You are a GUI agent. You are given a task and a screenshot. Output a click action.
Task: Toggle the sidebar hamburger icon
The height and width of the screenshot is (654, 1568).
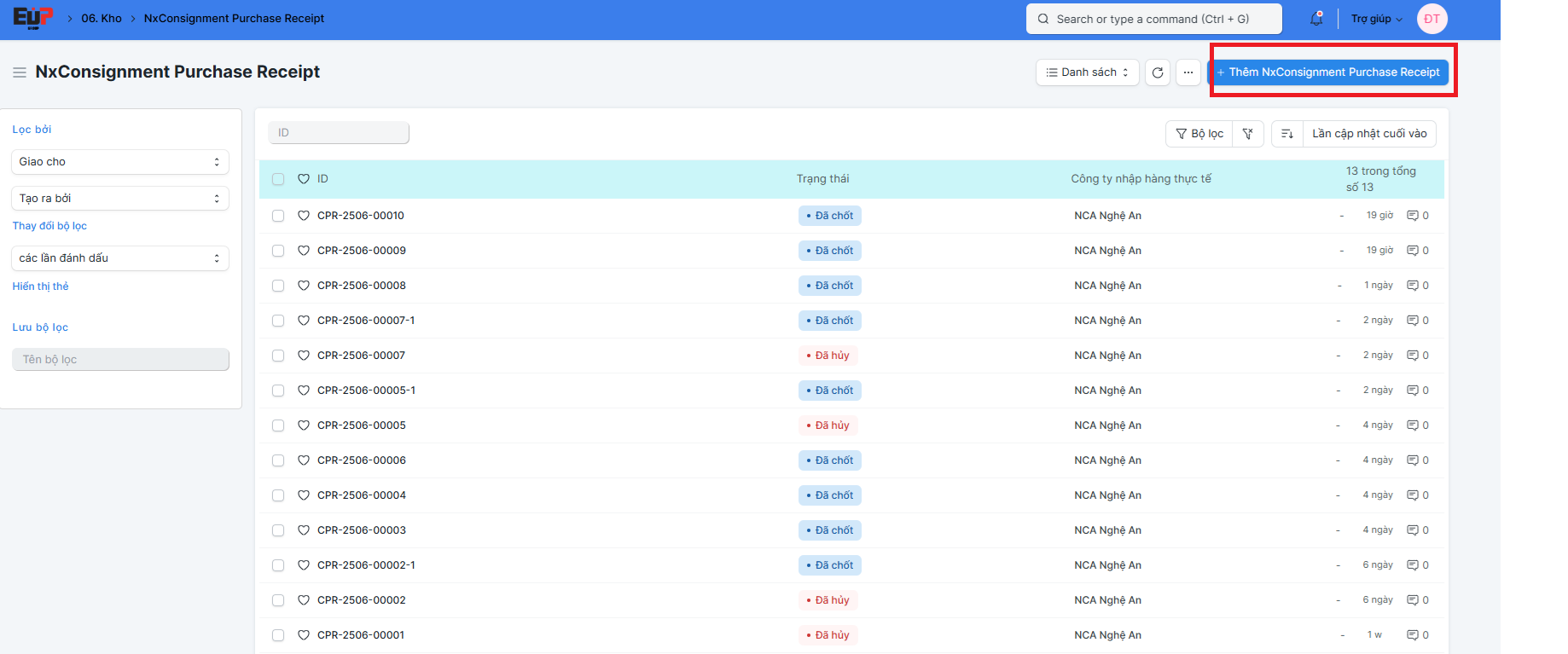click(20, 72)
